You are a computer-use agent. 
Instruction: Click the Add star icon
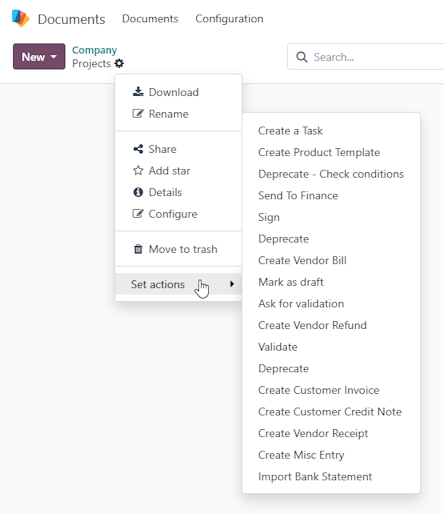pos(138,171)
